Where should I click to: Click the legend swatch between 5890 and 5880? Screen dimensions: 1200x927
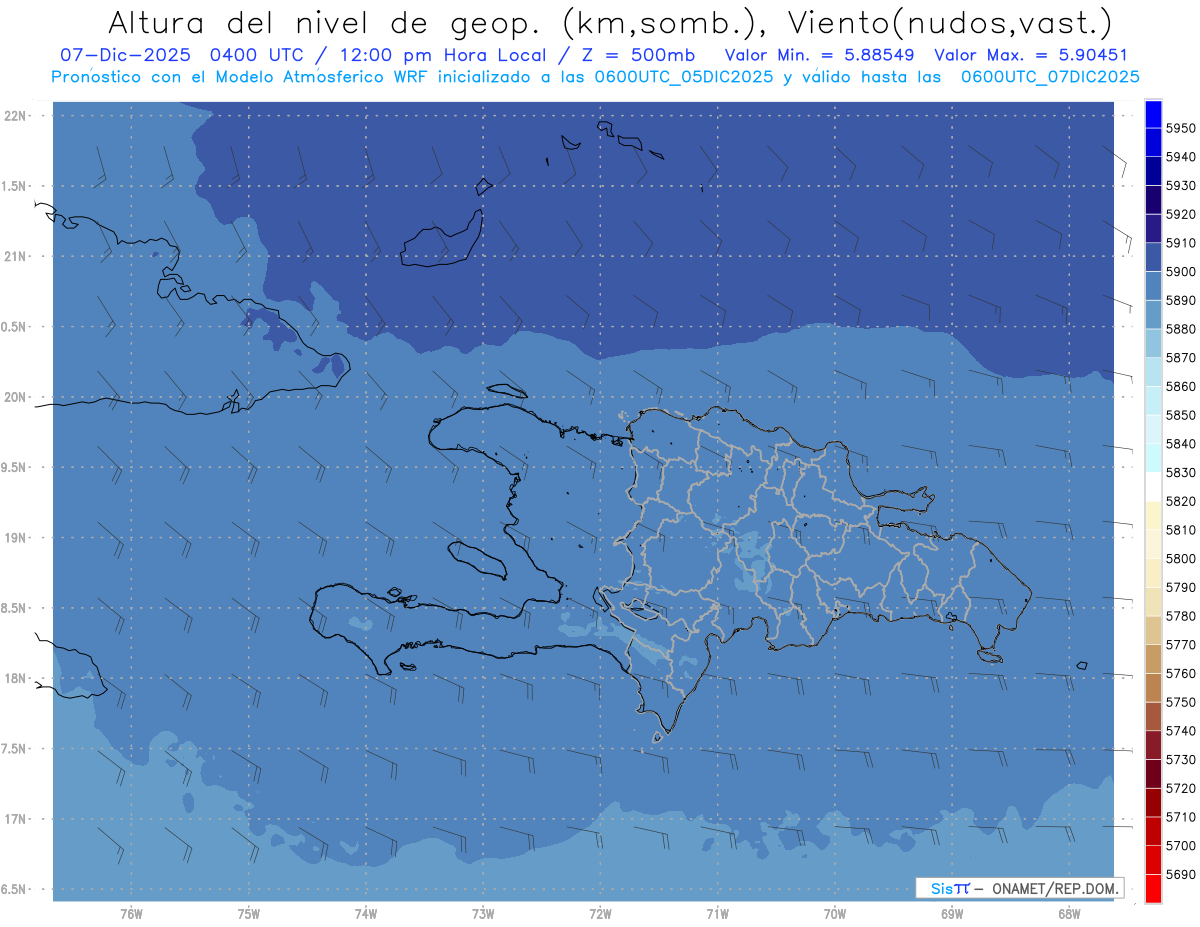(1153, 314)
